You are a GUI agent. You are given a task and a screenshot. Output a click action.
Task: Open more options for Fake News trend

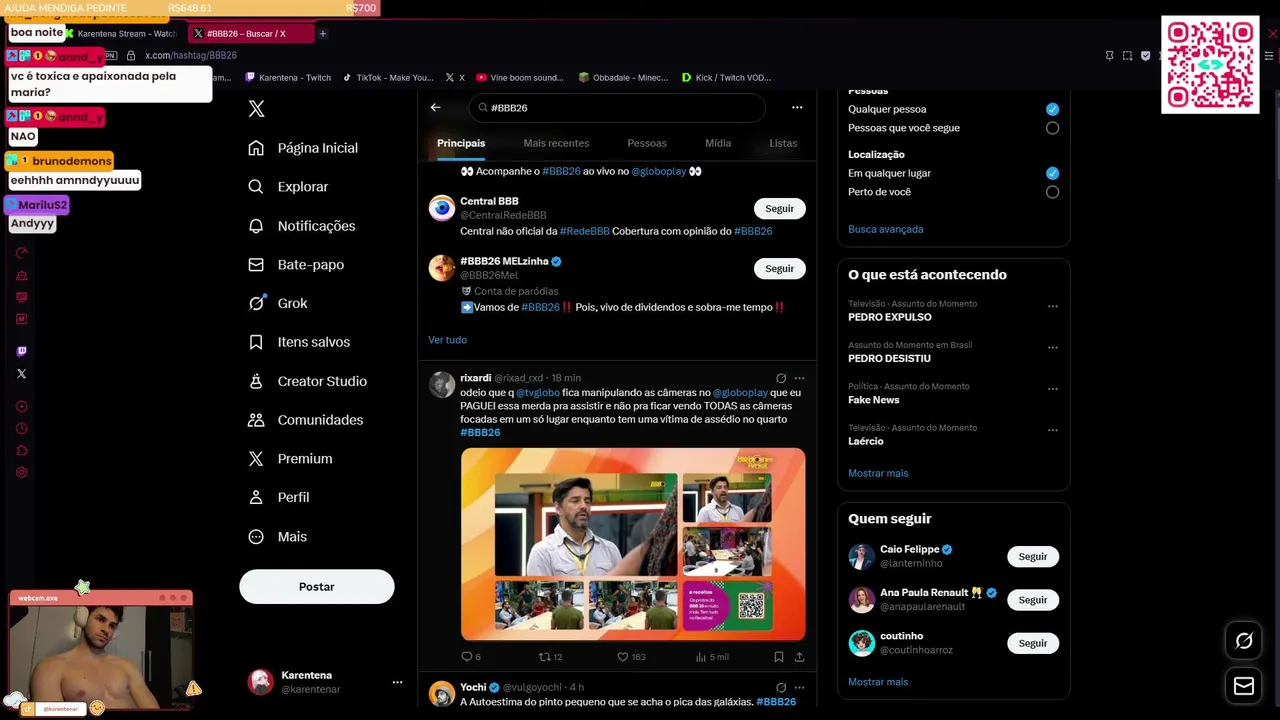click(x=1052, y=389)
